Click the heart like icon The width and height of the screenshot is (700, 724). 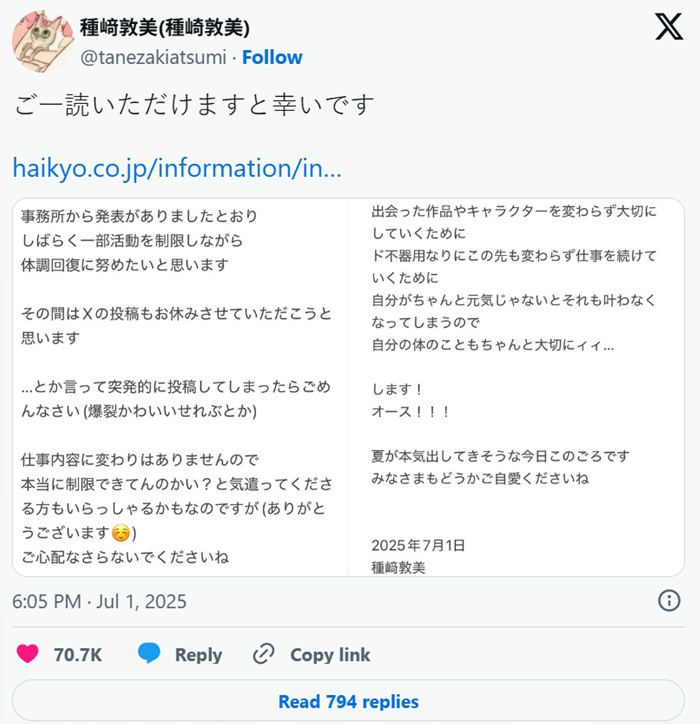tap(28, 654)
